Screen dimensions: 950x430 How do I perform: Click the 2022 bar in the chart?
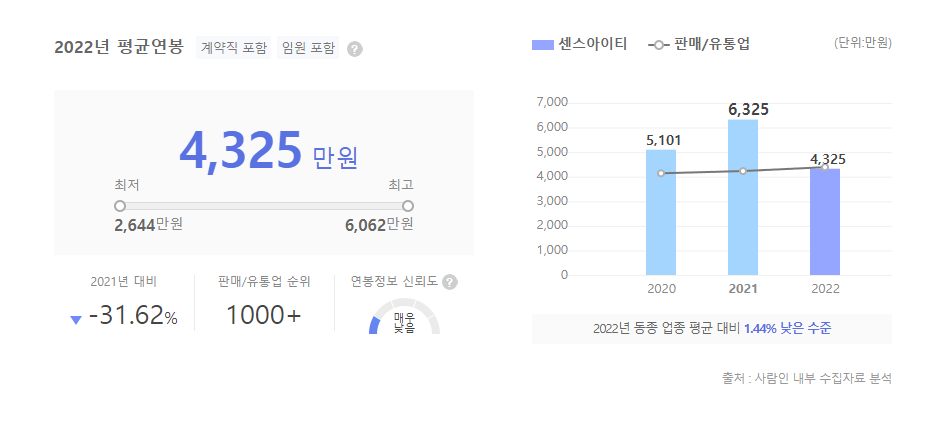(x=825, y=222)
